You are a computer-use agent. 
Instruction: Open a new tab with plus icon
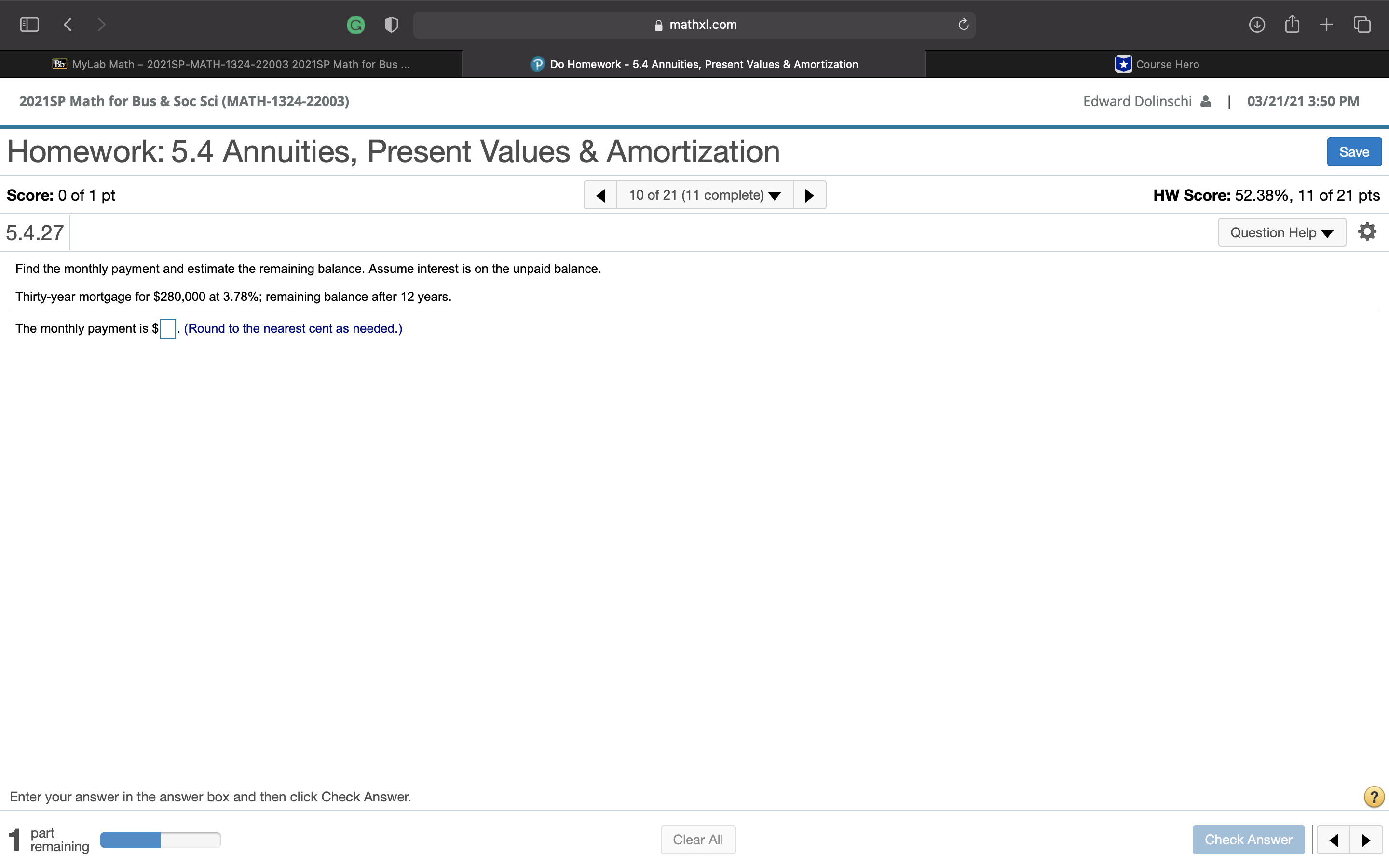(1326, 25)
